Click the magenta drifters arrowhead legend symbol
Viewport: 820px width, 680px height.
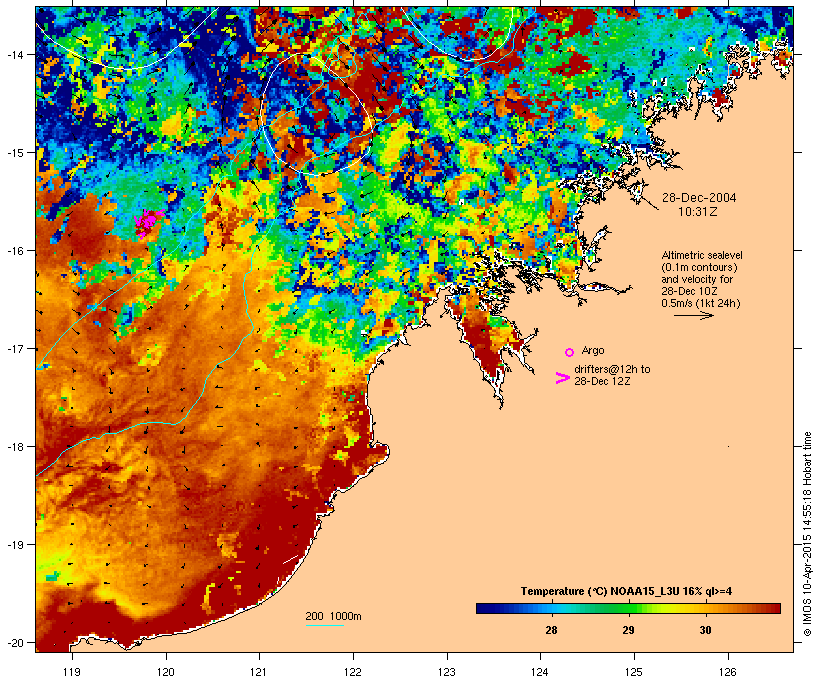click(x=562, y=378)
